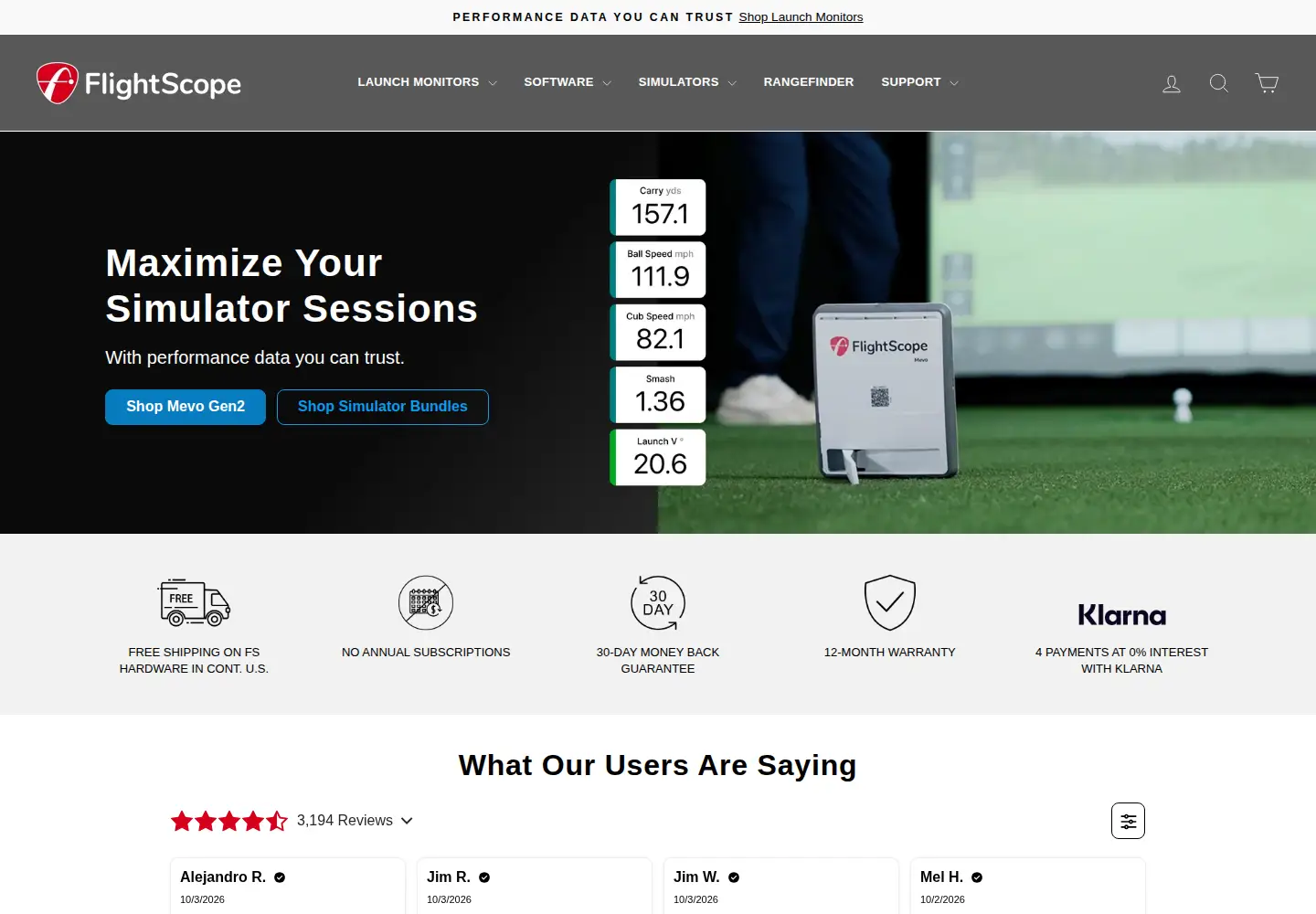The height and width of the screenshot is (914, 1316).
Task: Click the Carry yds 157.1 data card
Action: click(x=658, y=207)
